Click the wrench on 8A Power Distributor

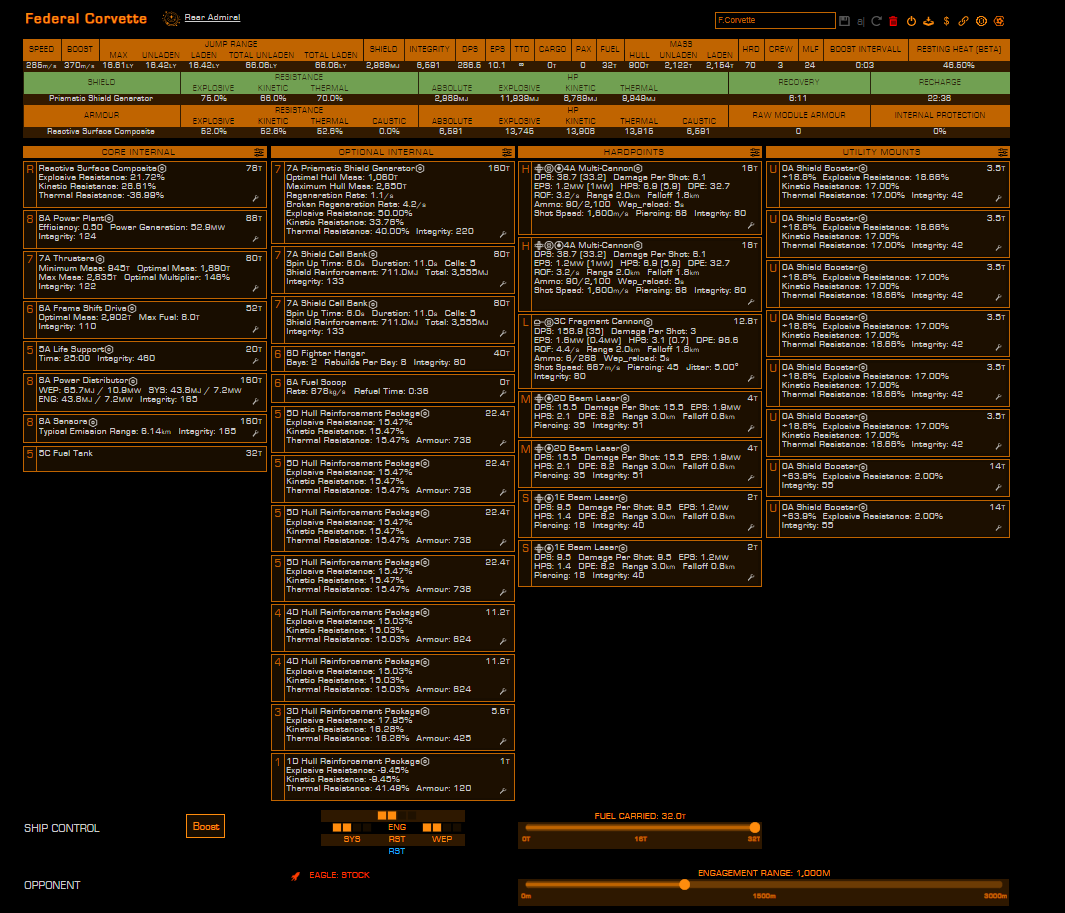255,402
